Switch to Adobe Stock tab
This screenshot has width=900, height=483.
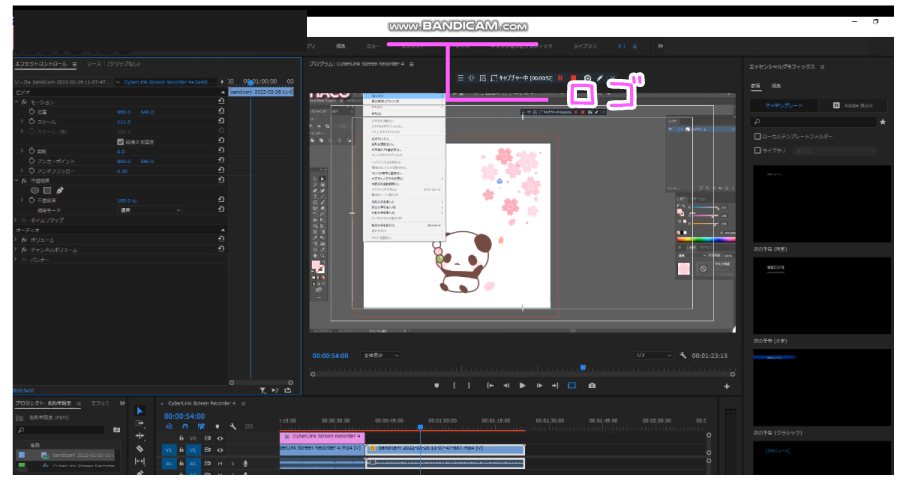click(851, 105)
